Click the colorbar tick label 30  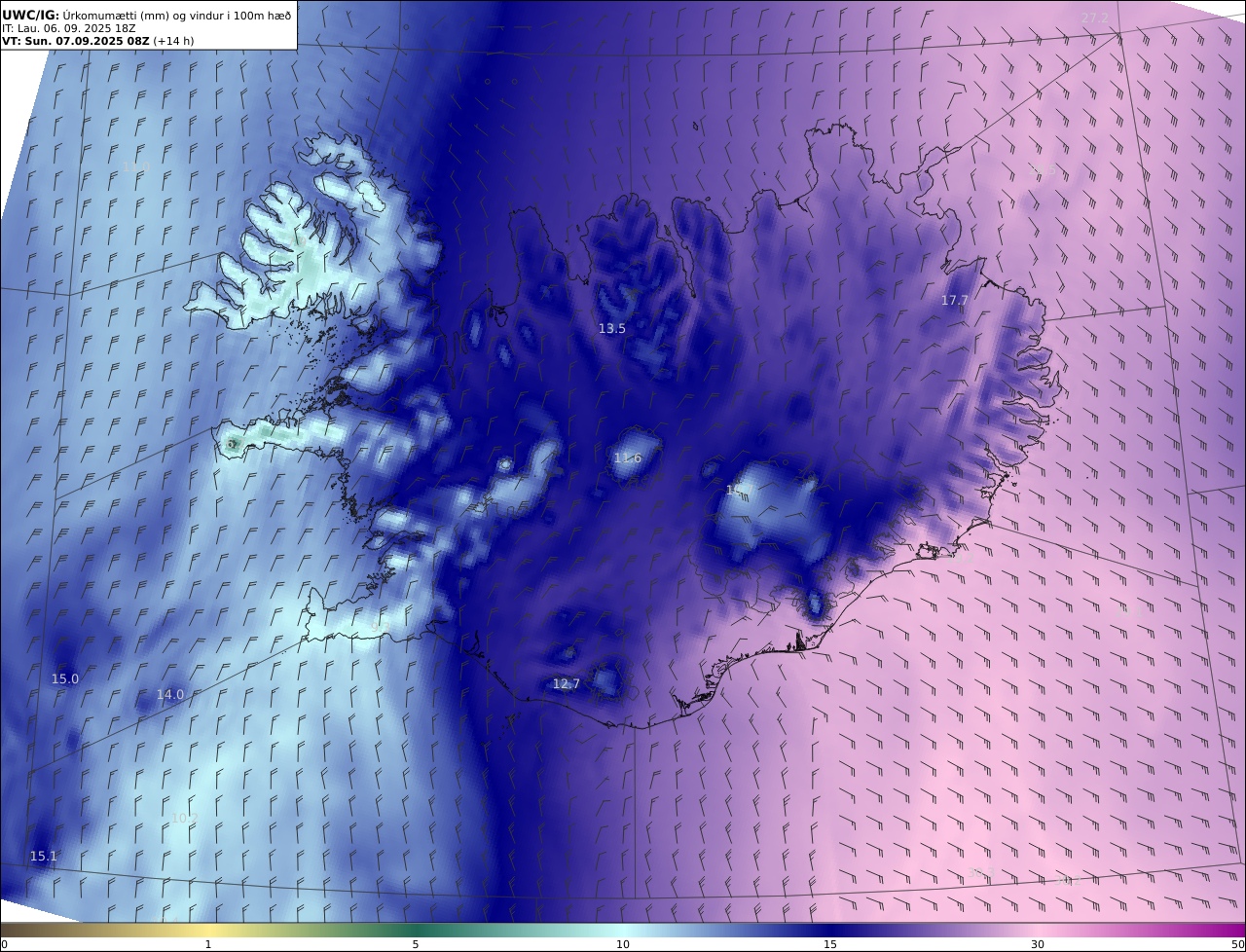1038,944
